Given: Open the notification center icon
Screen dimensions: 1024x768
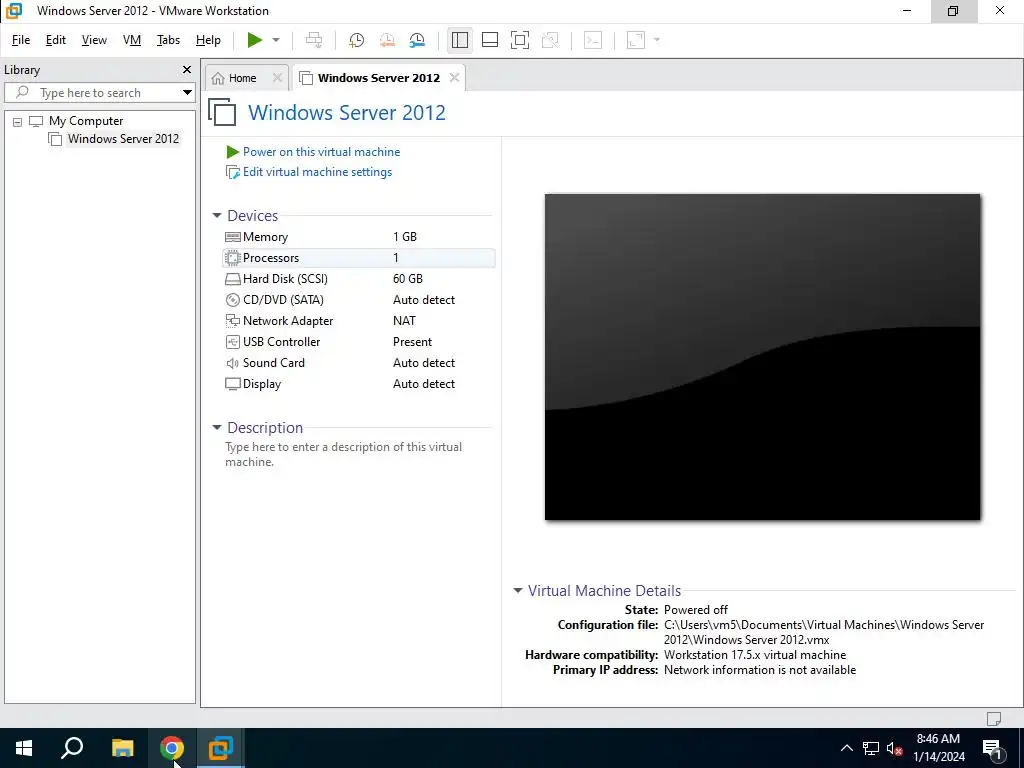Looking at the screenshot, I should pos(993,748).
